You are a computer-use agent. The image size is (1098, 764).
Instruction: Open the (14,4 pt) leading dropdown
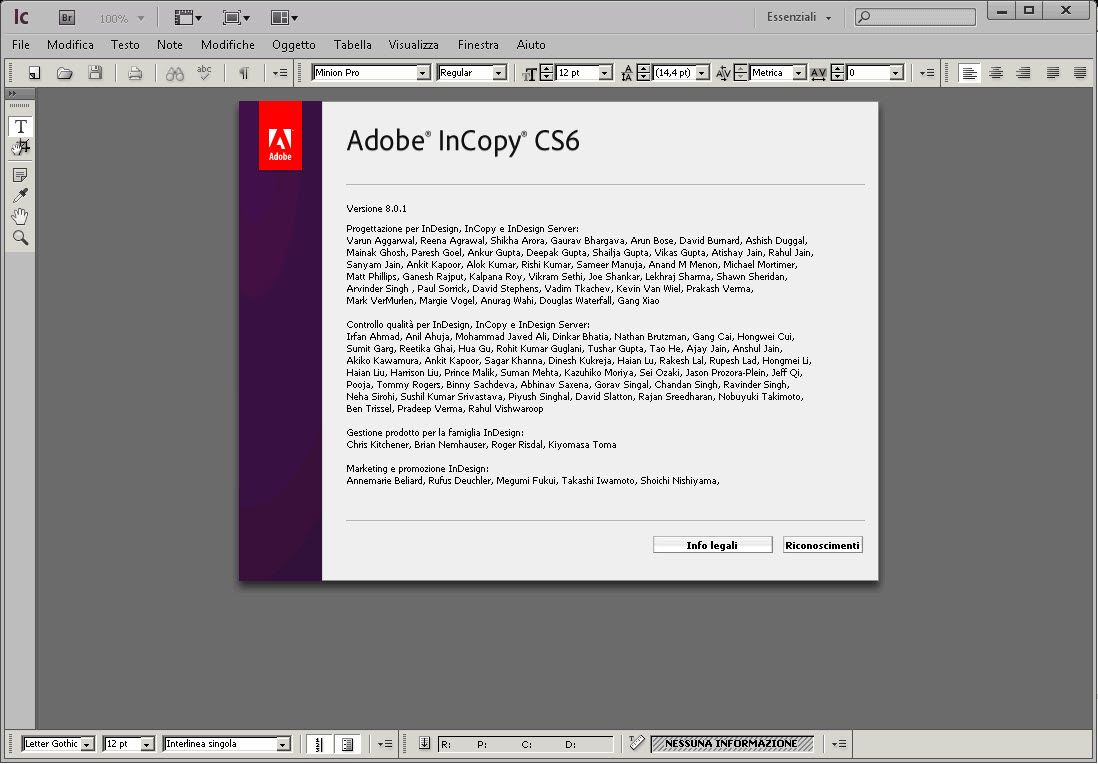702,73
